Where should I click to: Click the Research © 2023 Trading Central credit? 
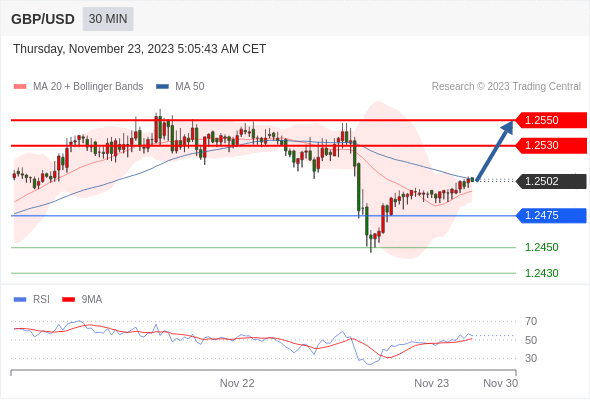click(506, 87)
